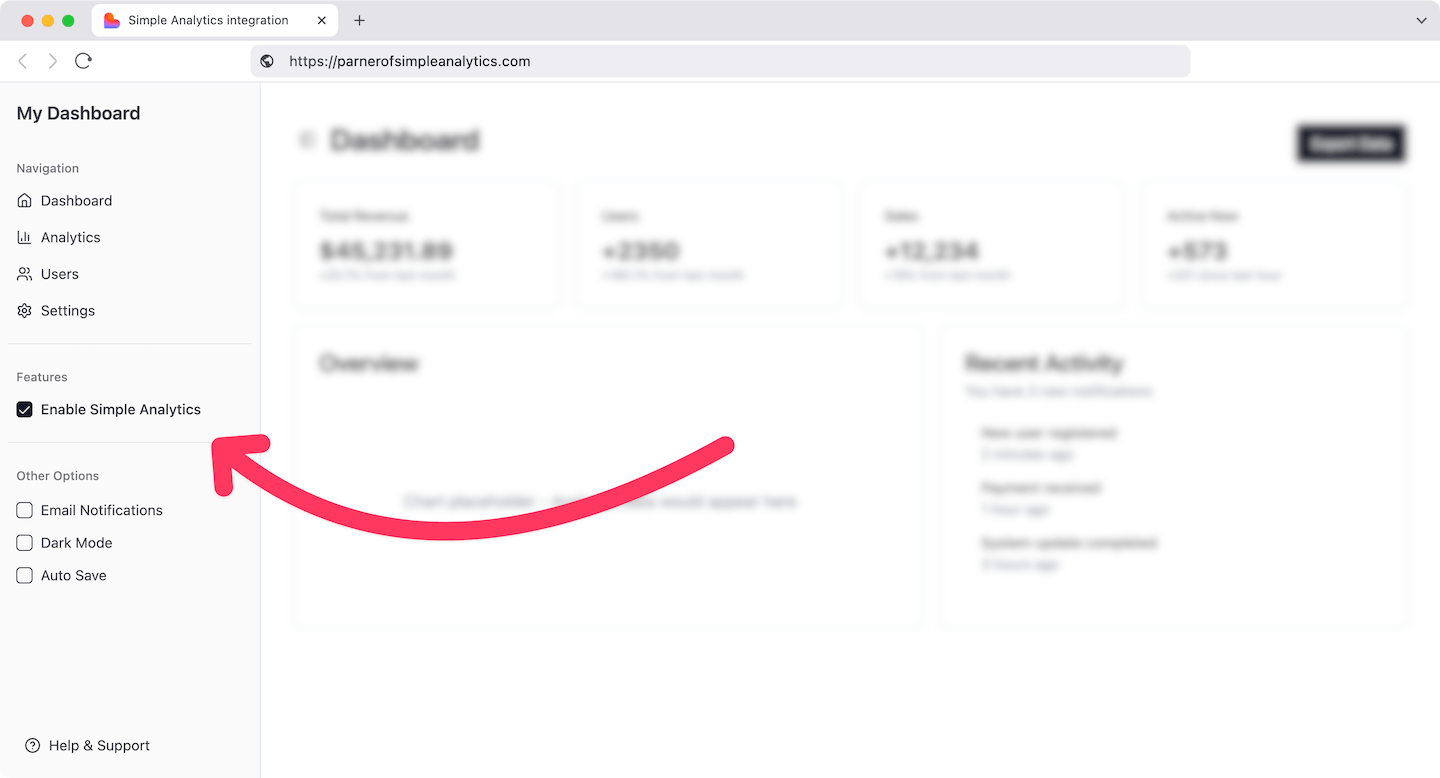Click blurred sidebar toggle icon beside Dashboard heading

(307, 140)
